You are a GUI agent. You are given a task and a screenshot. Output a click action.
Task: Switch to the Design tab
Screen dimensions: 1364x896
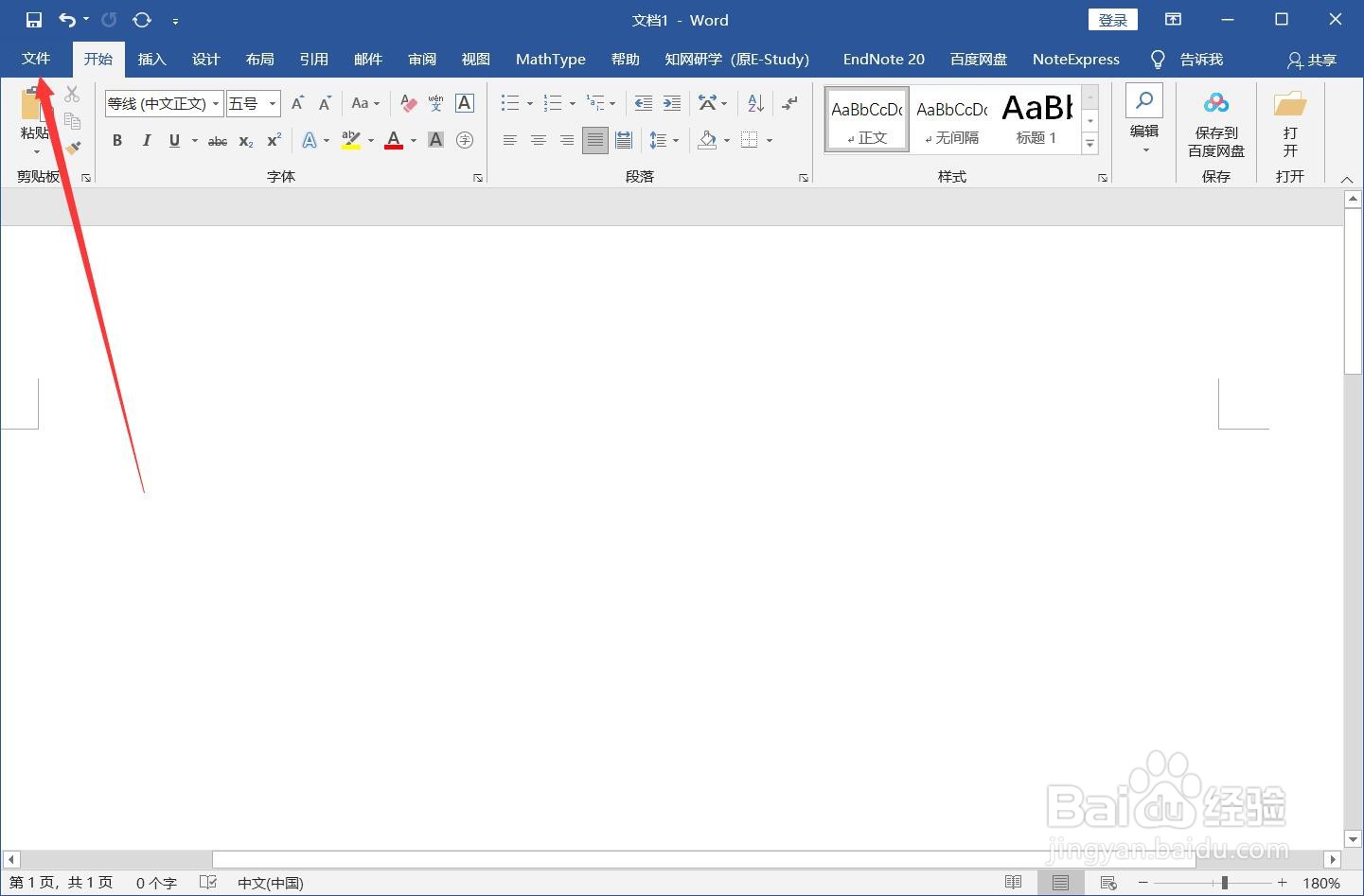(205, 59)
